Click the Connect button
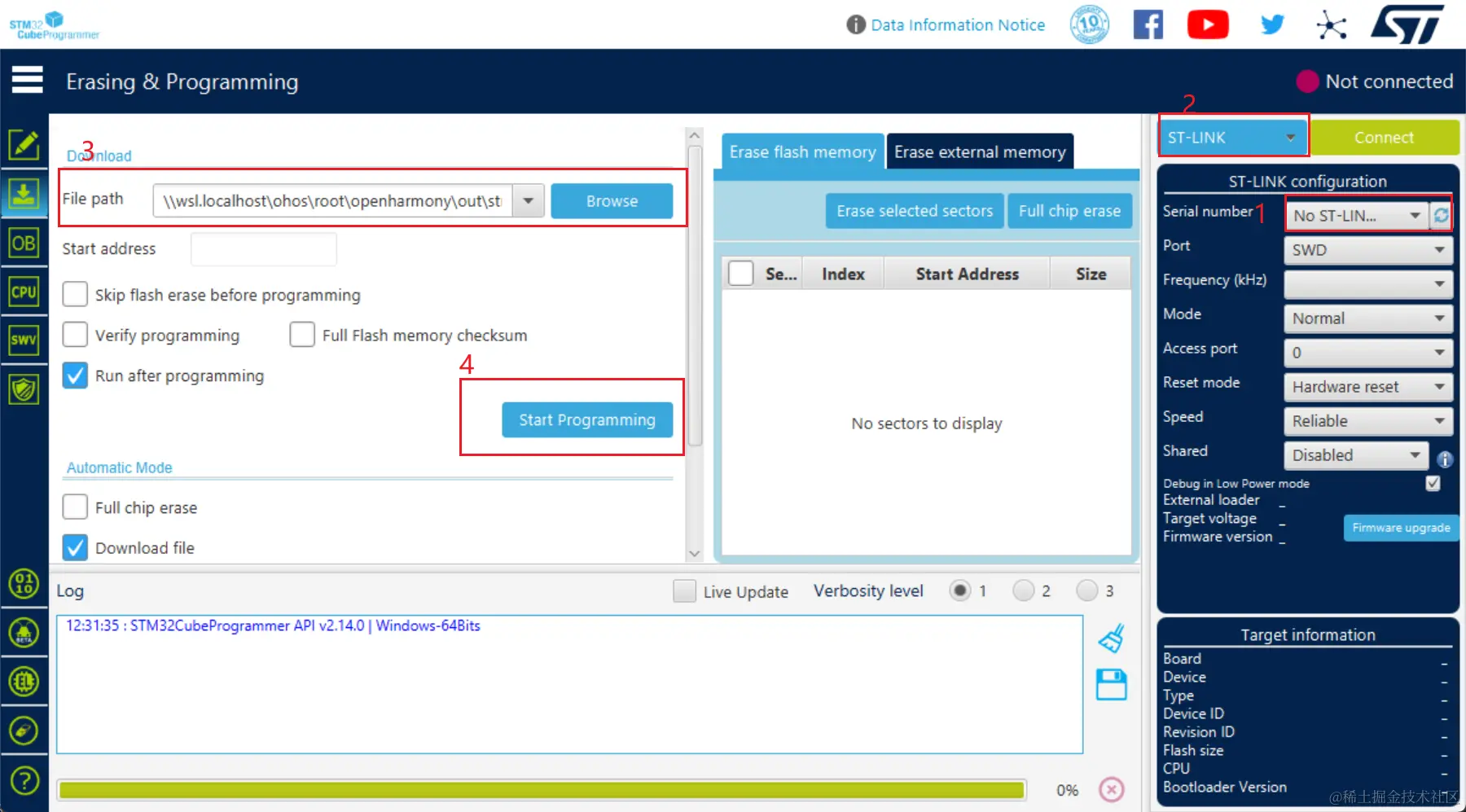The height and width of the screenshot is (812, 1466). [1384, 137]
